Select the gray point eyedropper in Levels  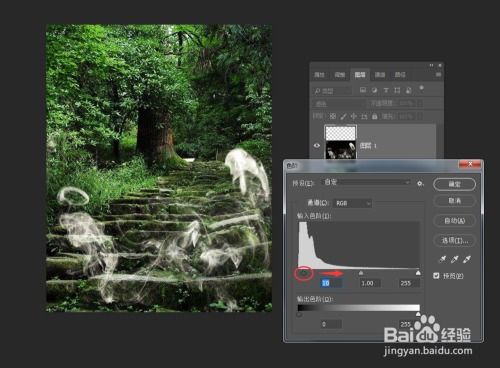[x=455, y=259]
